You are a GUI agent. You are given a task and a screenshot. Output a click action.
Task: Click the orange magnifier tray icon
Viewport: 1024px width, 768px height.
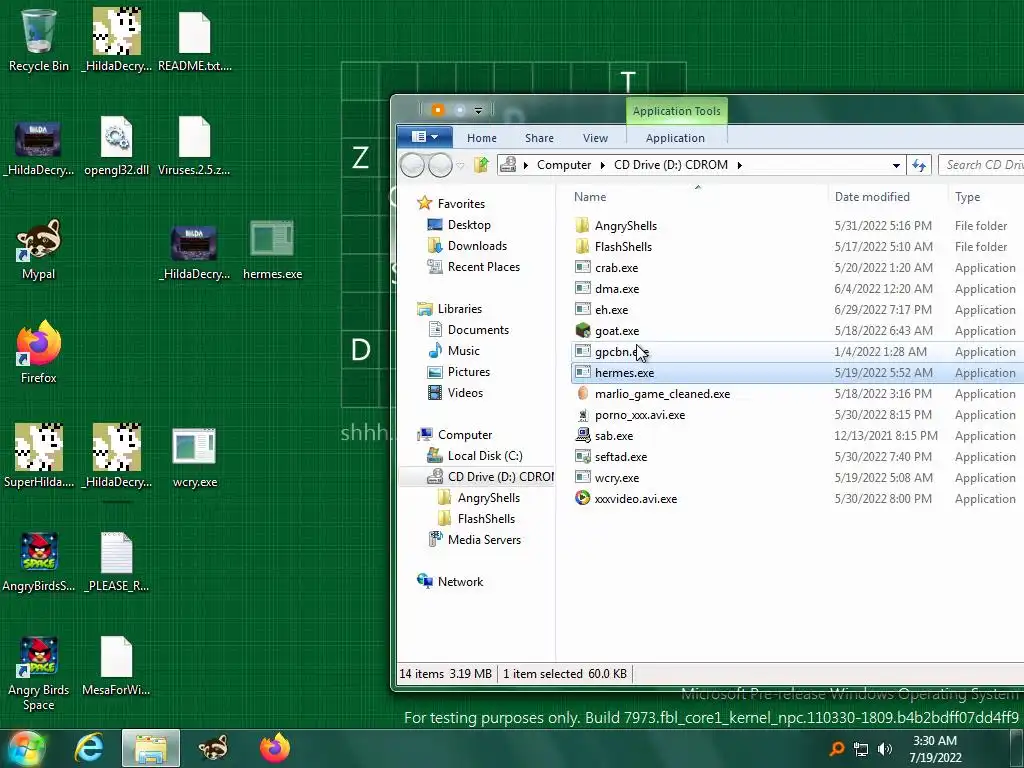tap(836, 749)
